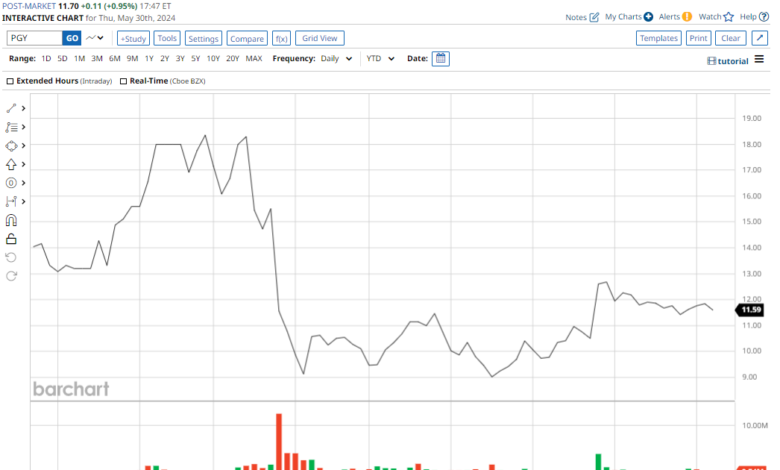780x470 pixels.
Task: Click the tallest green volume bar
Action: click(598, 462)
